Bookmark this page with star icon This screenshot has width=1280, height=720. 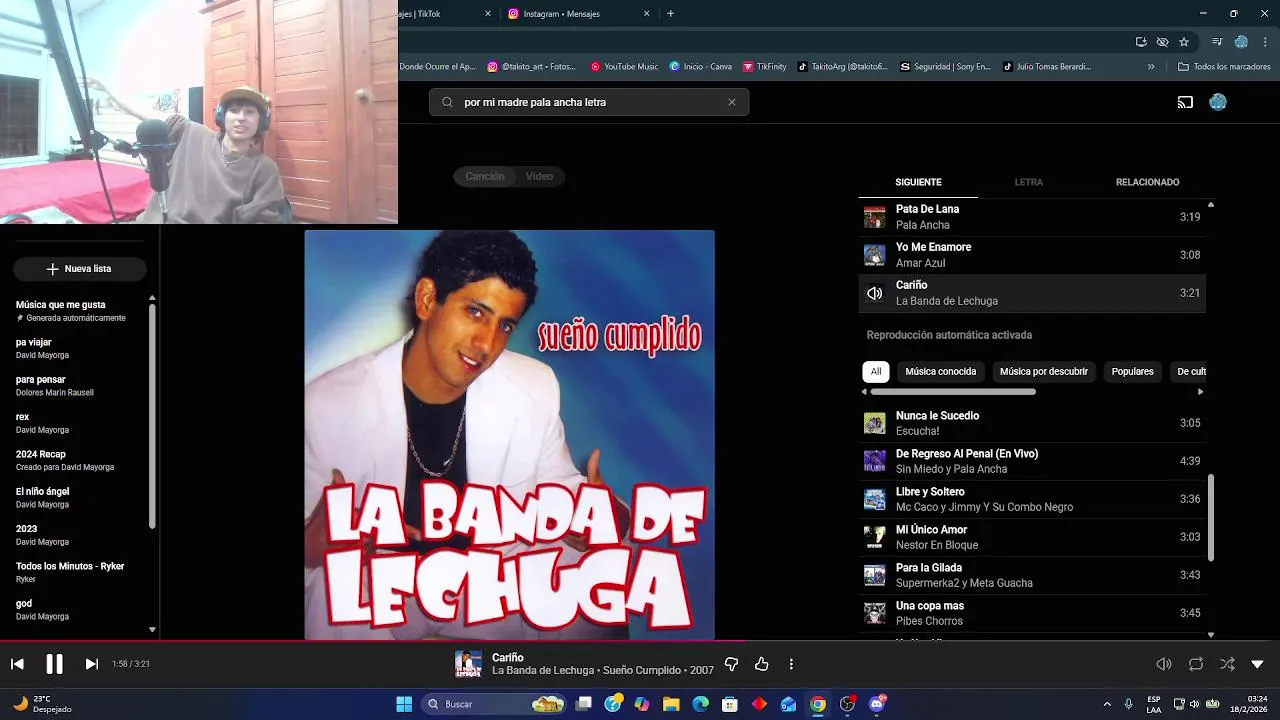coord(1184,42)
